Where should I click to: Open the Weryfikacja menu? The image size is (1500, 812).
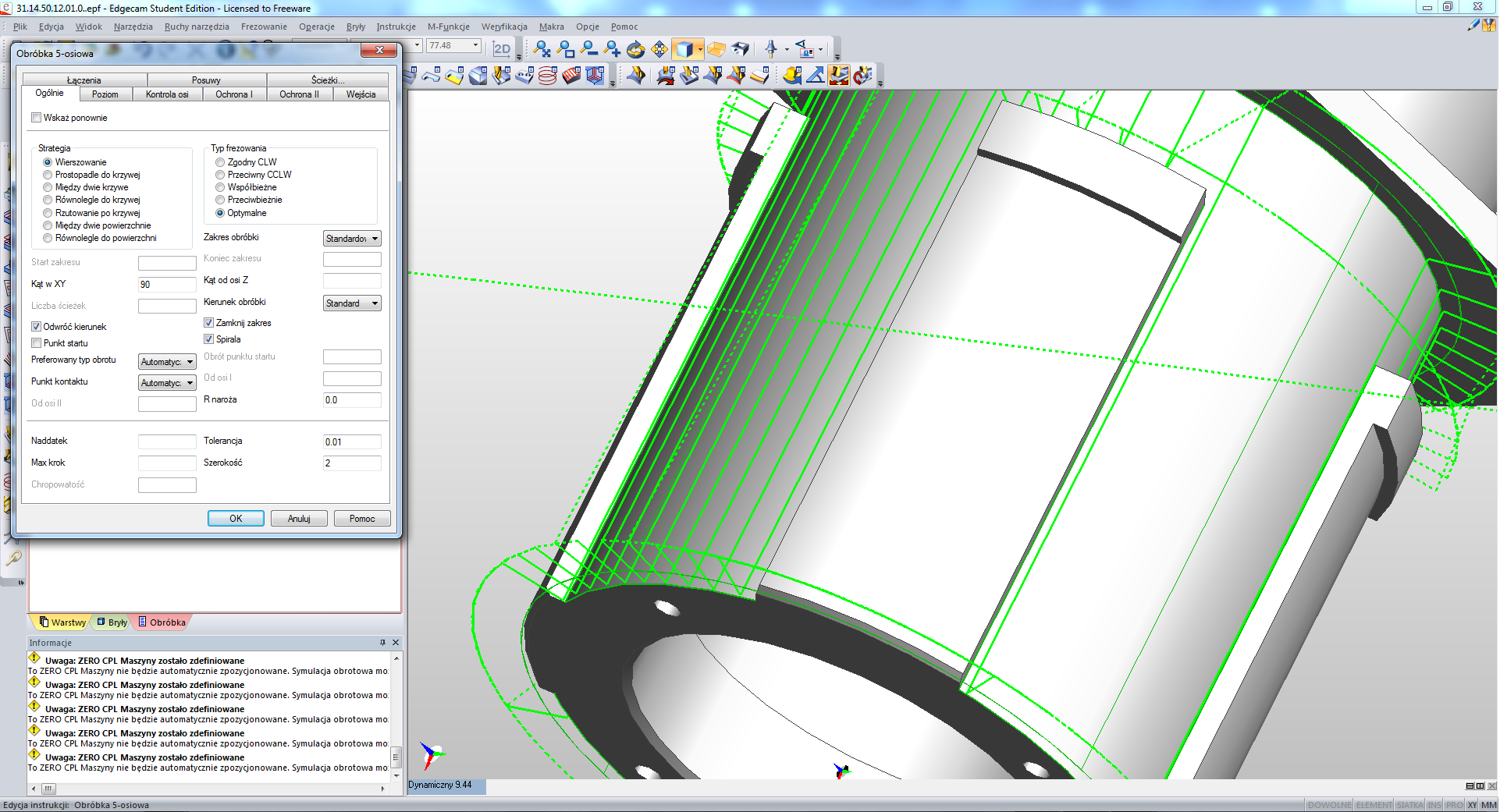click(504, 27)
